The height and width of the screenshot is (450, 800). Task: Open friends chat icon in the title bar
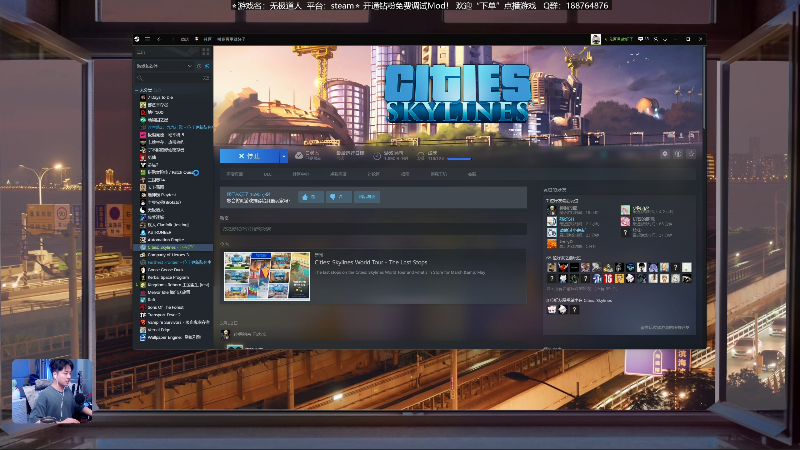(641, 39)
